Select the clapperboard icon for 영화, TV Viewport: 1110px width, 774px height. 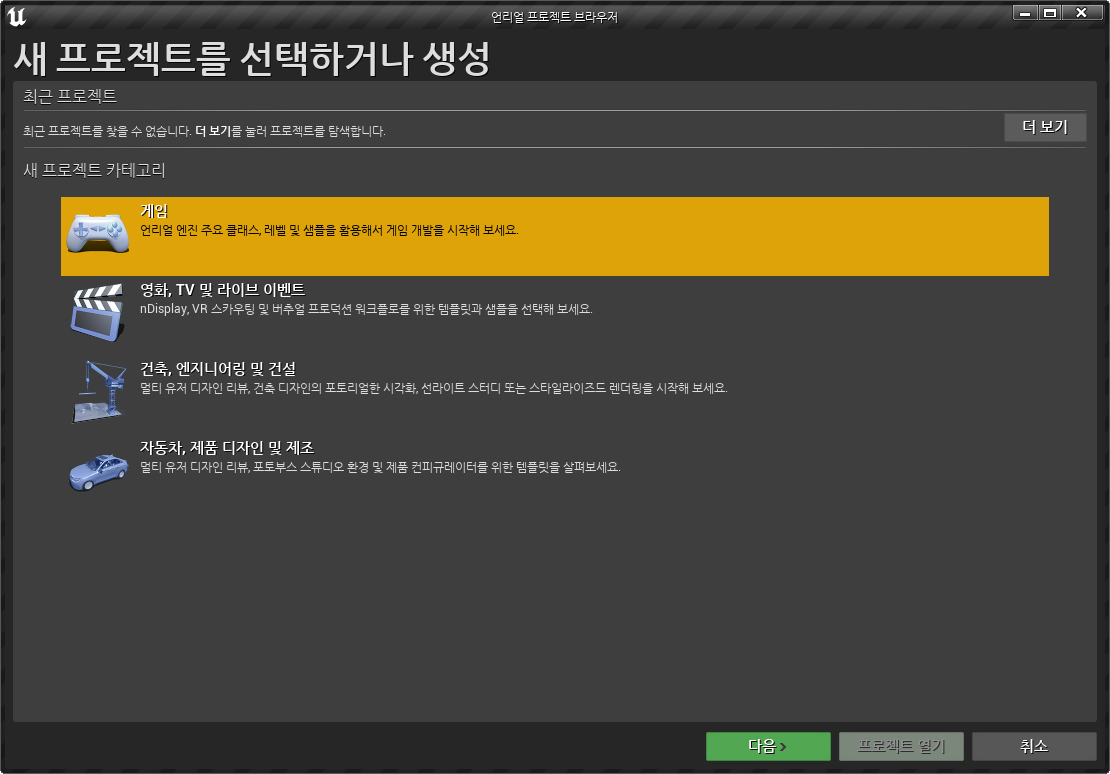98,312
